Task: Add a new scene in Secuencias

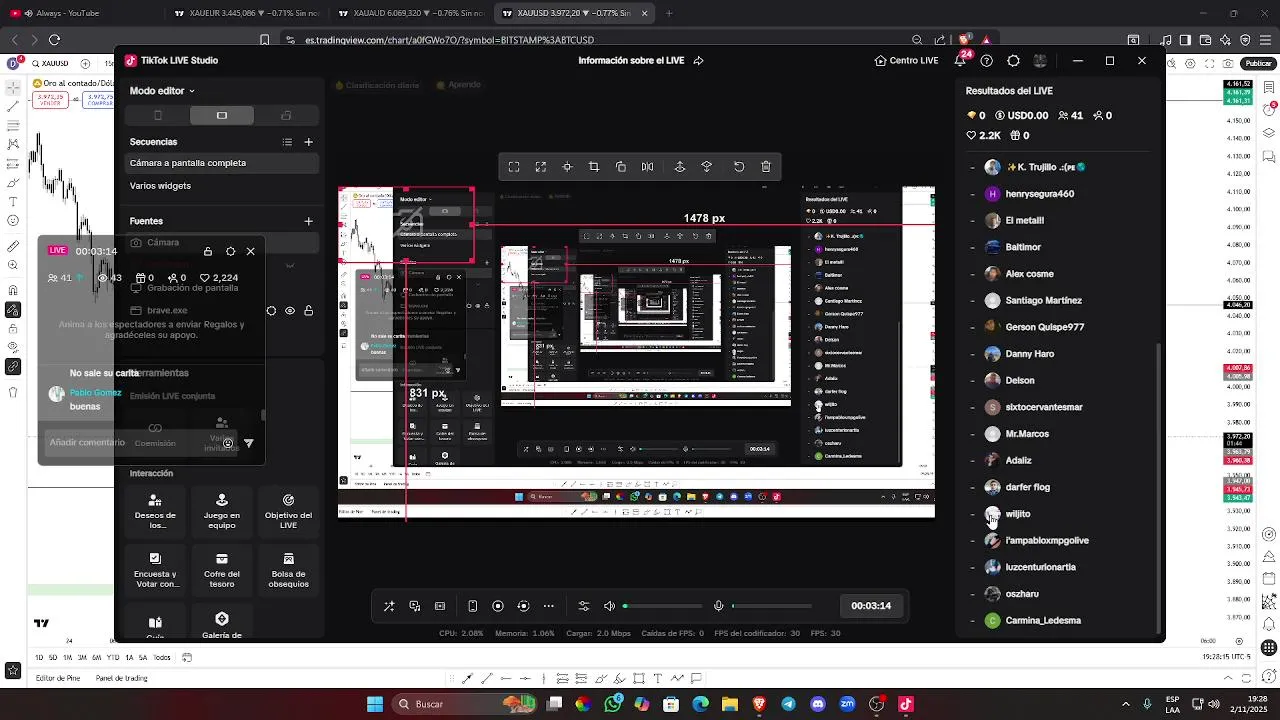Action: click(308, 142)
